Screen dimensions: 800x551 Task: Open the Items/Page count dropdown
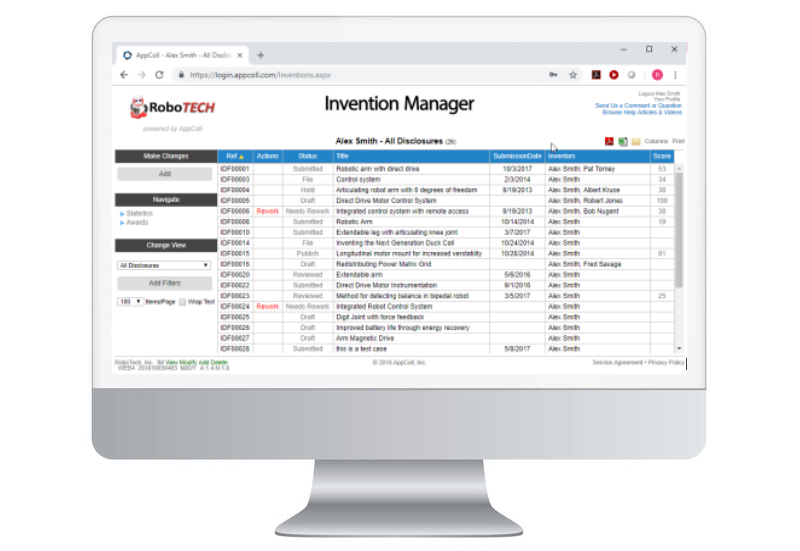(130, 301)
